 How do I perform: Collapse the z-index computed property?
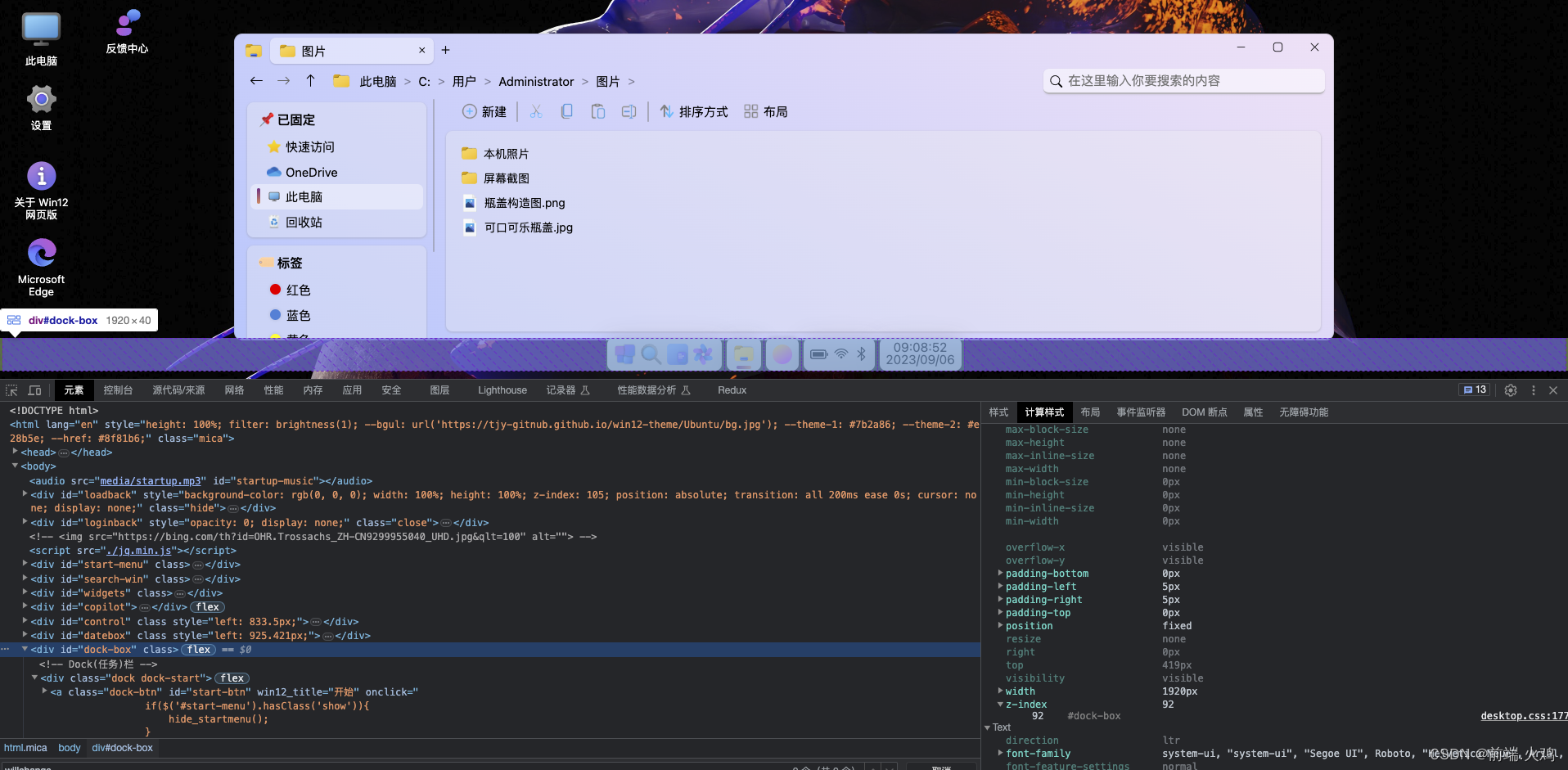coord(1000,704)
